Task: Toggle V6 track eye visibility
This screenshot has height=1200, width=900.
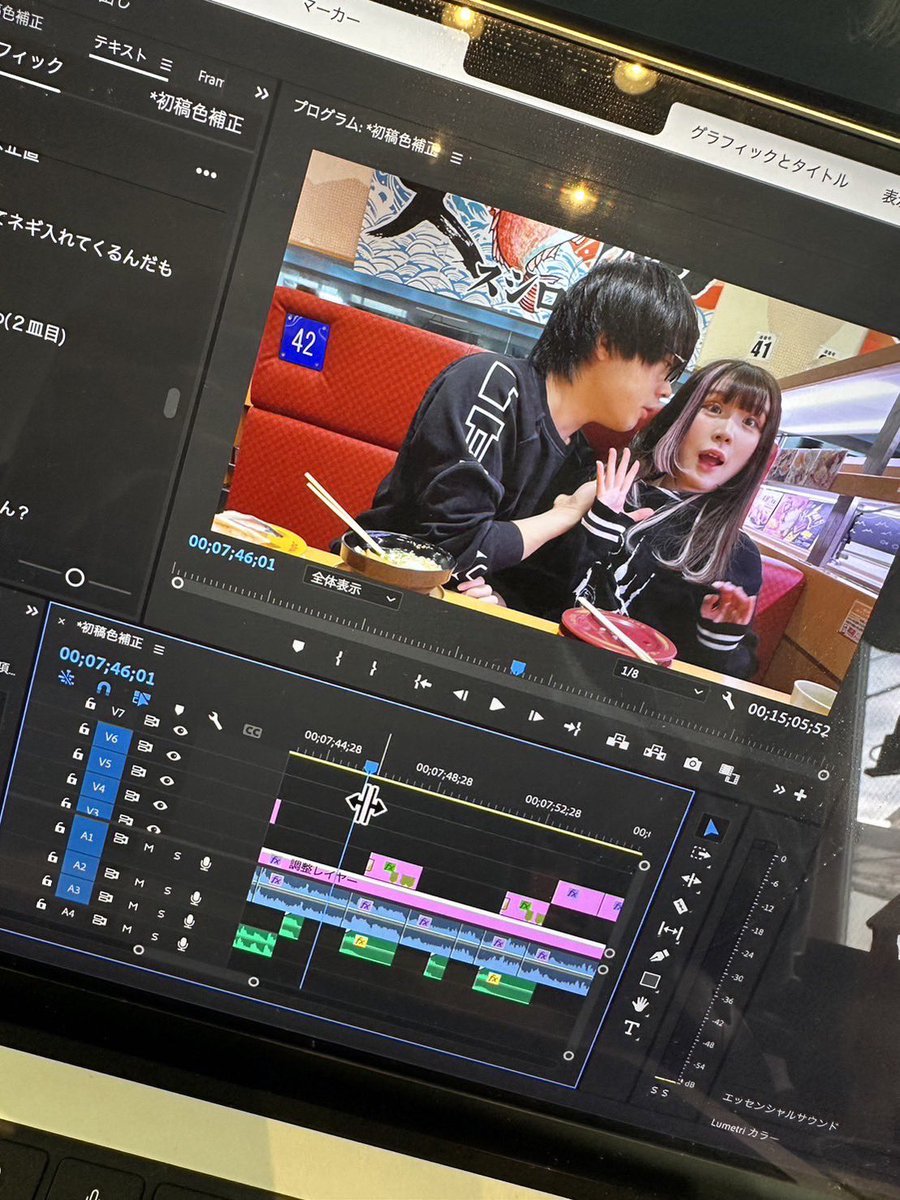Action: tap(174, 756)
